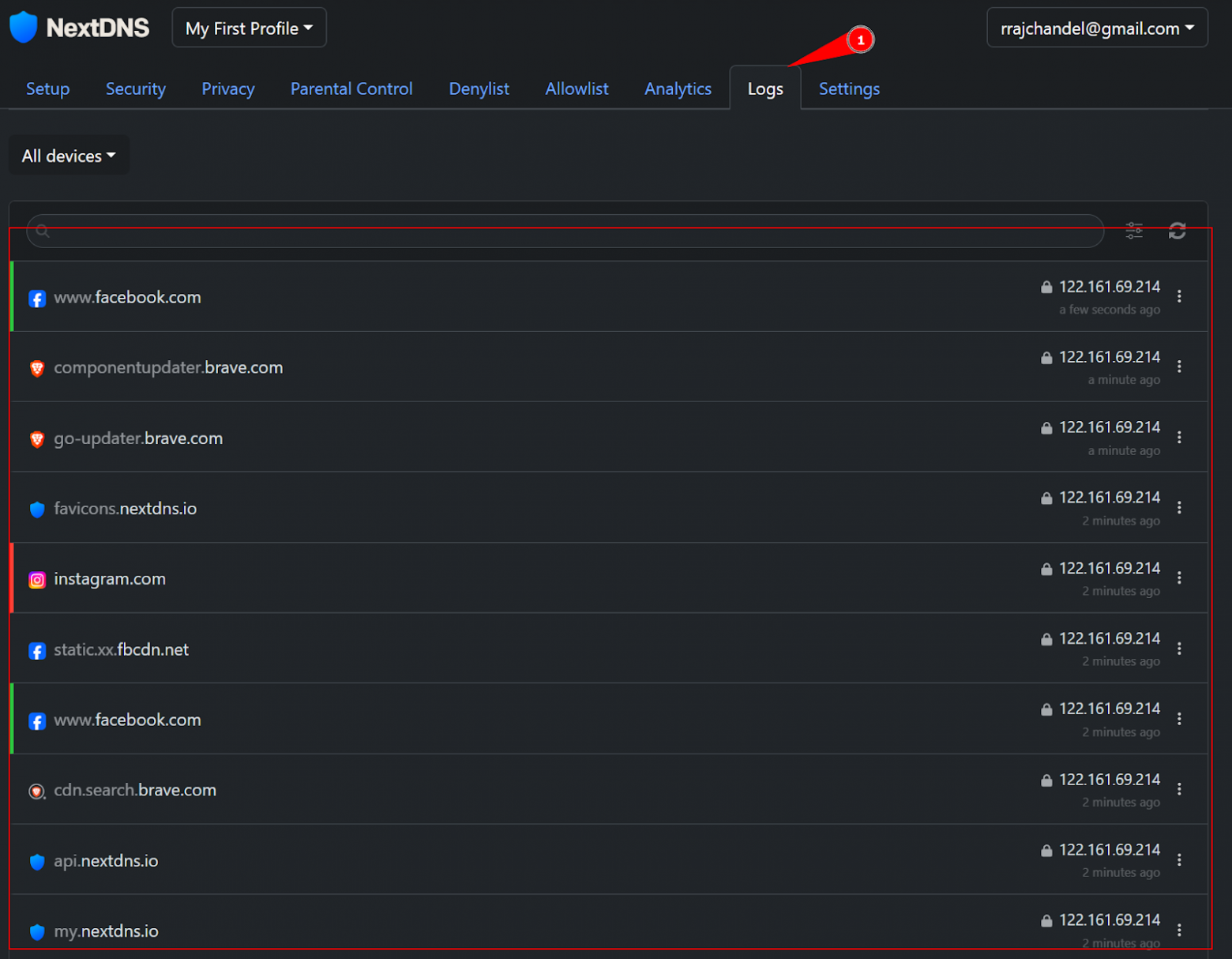Screen dimensions: 1232x959
Task: Select the go-updater.brave.com domain text
Action: point(138,438)
